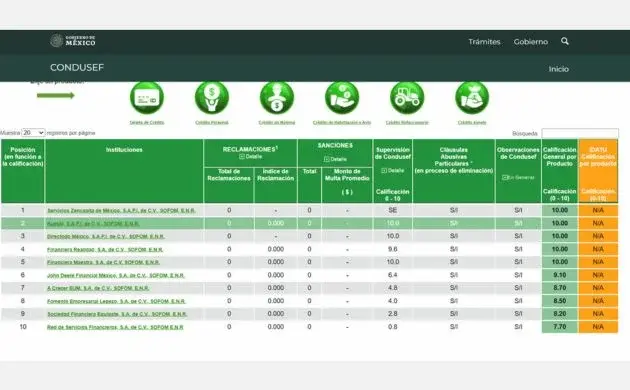Click the Gobierno de México logo
This screenshot has height=390, width=630.
(x=73, y=41)
